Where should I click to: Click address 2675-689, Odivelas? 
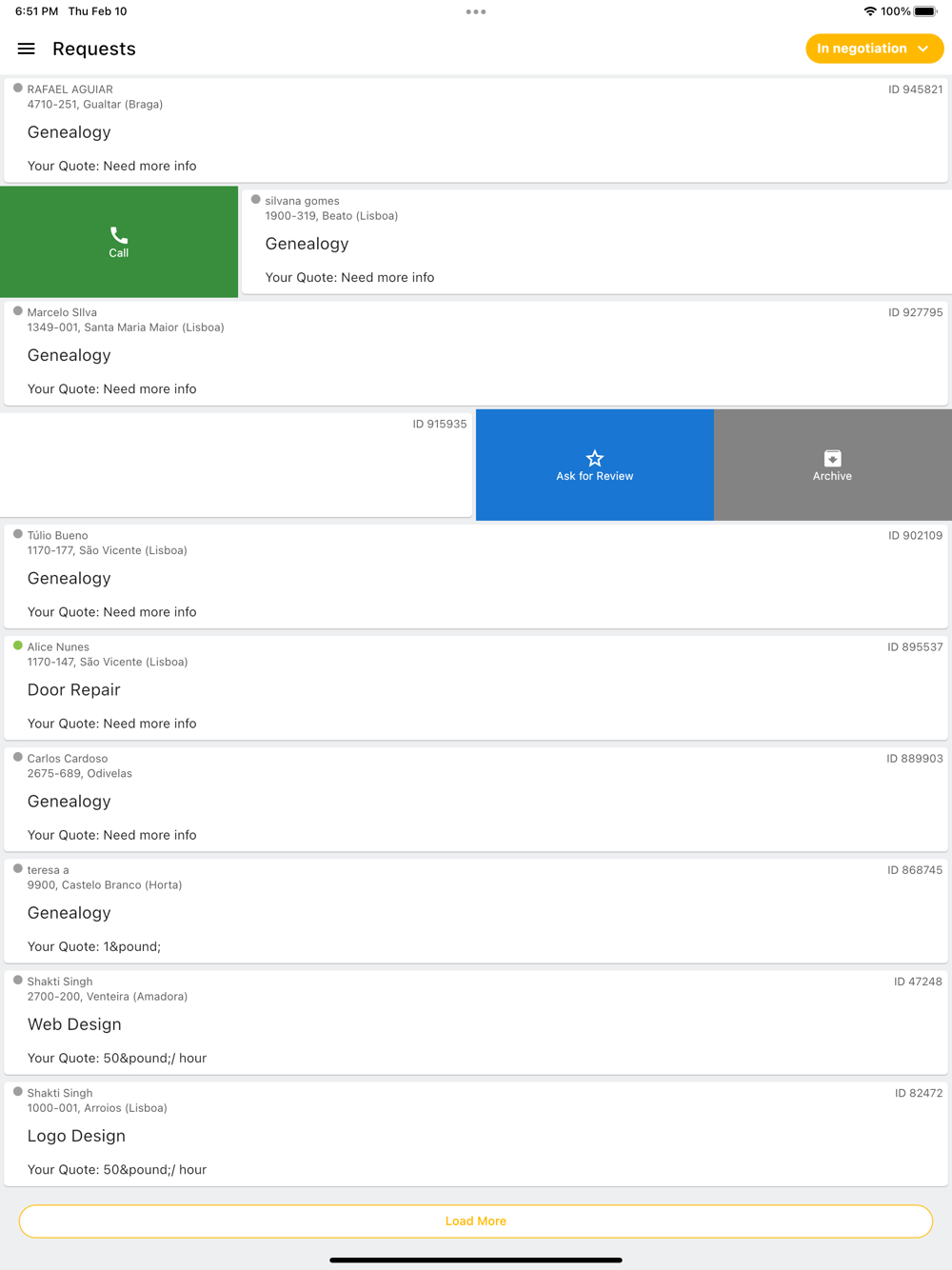pos(80,774)
